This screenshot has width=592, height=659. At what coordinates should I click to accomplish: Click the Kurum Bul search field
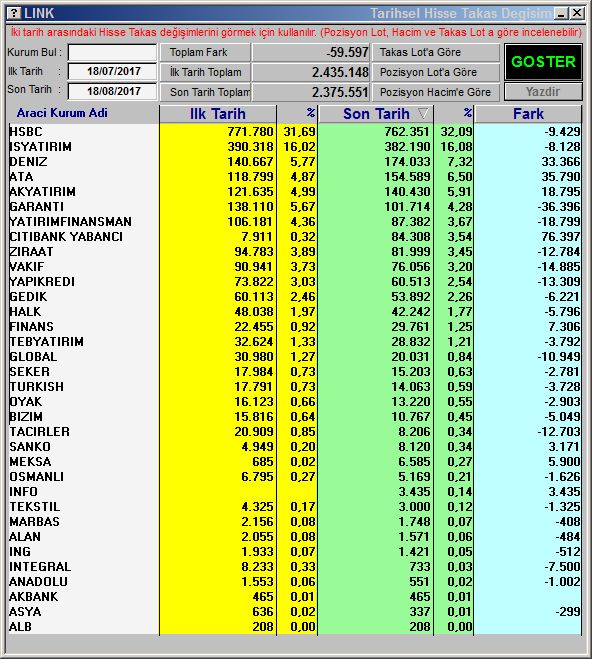click(x=112, y=53)
